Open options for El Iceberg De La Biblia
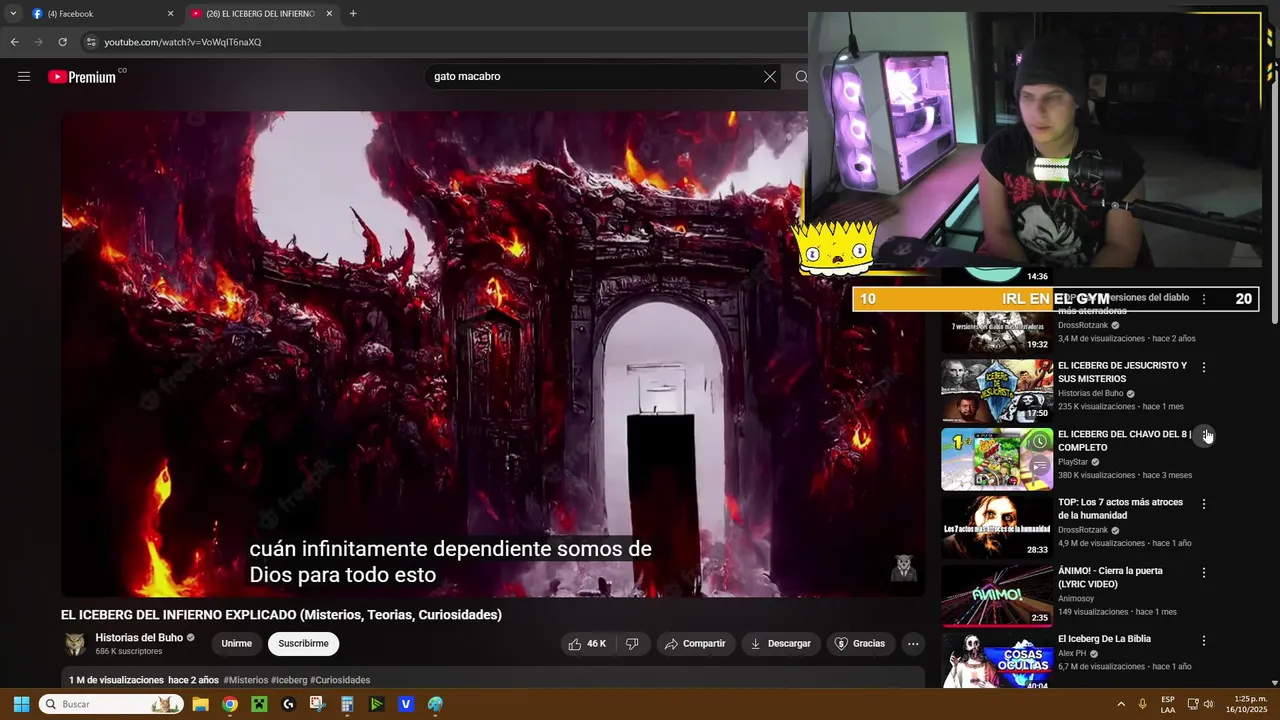The width and height of the screenshot is (1280, 720). point(1204,641)
